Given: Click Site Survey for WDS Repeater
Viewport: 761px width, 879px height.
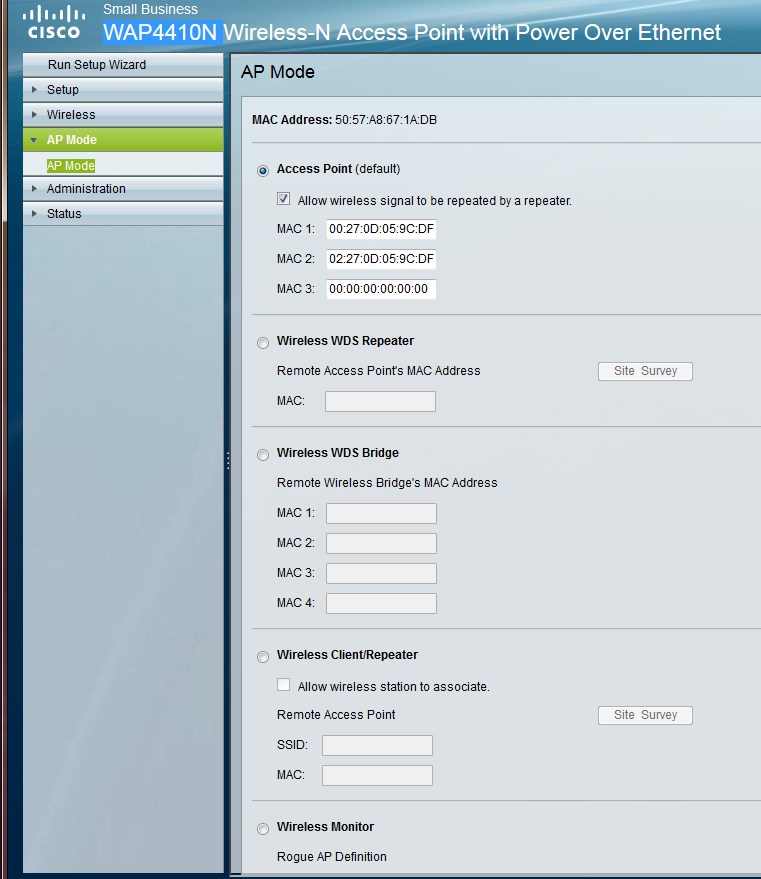Looking at the screenshot, I should tap(645, 371).
